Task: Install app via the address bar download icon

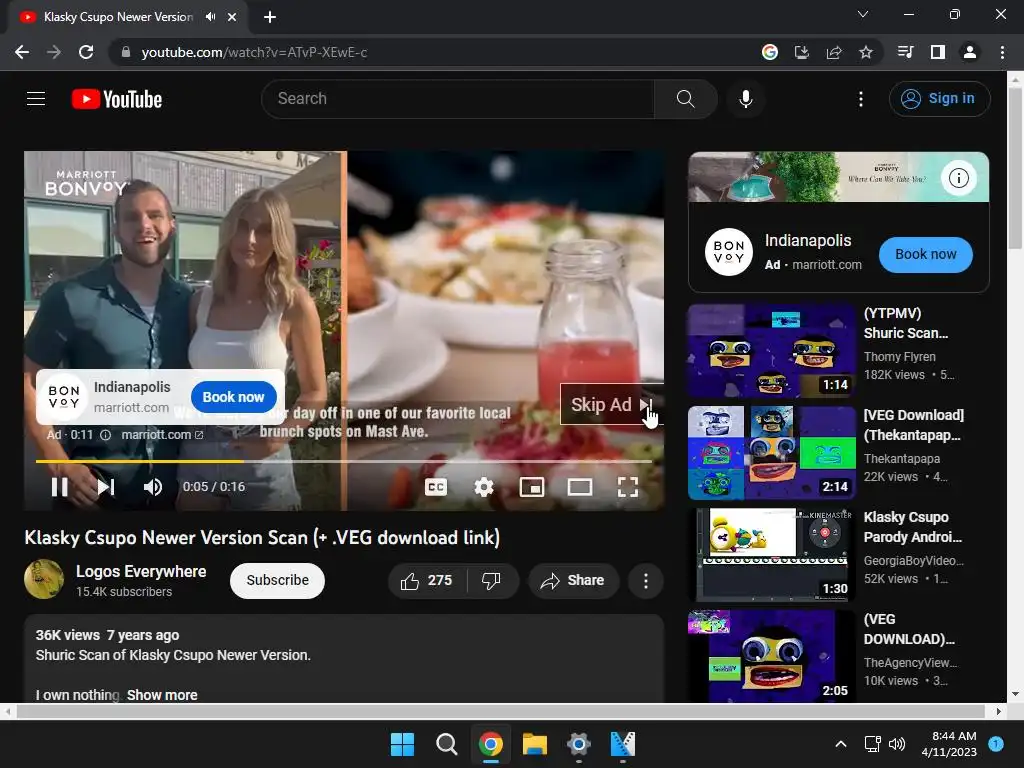Action: (802, 52)
